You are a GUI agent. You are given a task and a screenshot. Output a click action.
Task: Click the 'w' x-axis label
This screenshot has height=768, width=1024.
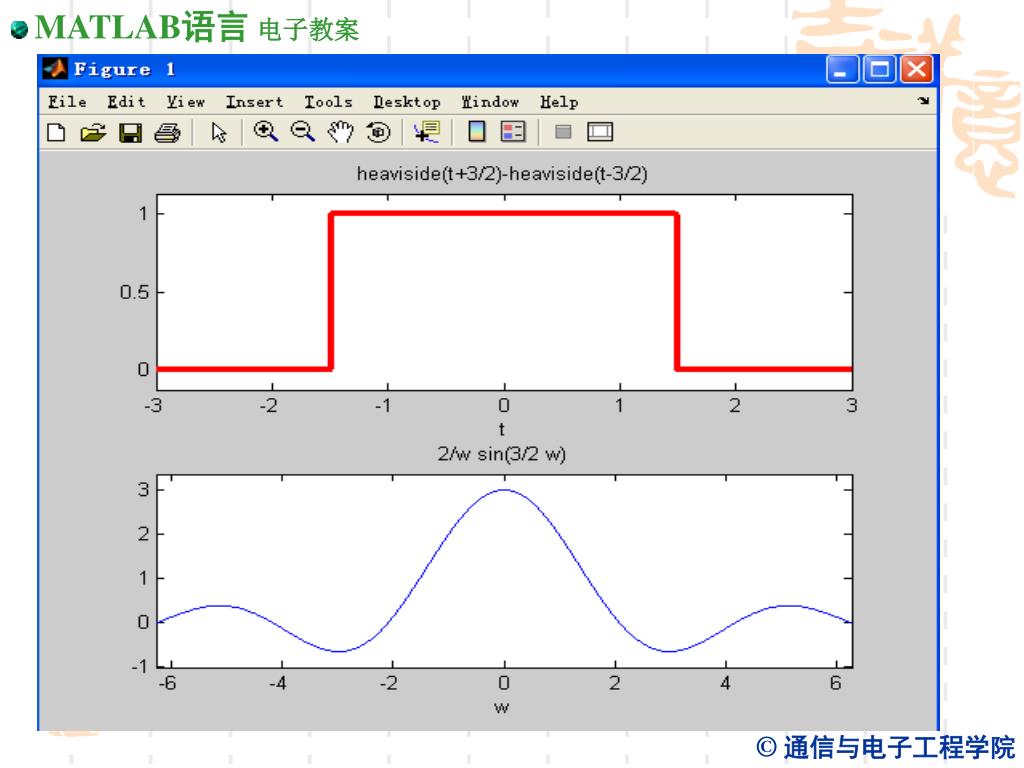pyautogui.click(x=502, y=707)
